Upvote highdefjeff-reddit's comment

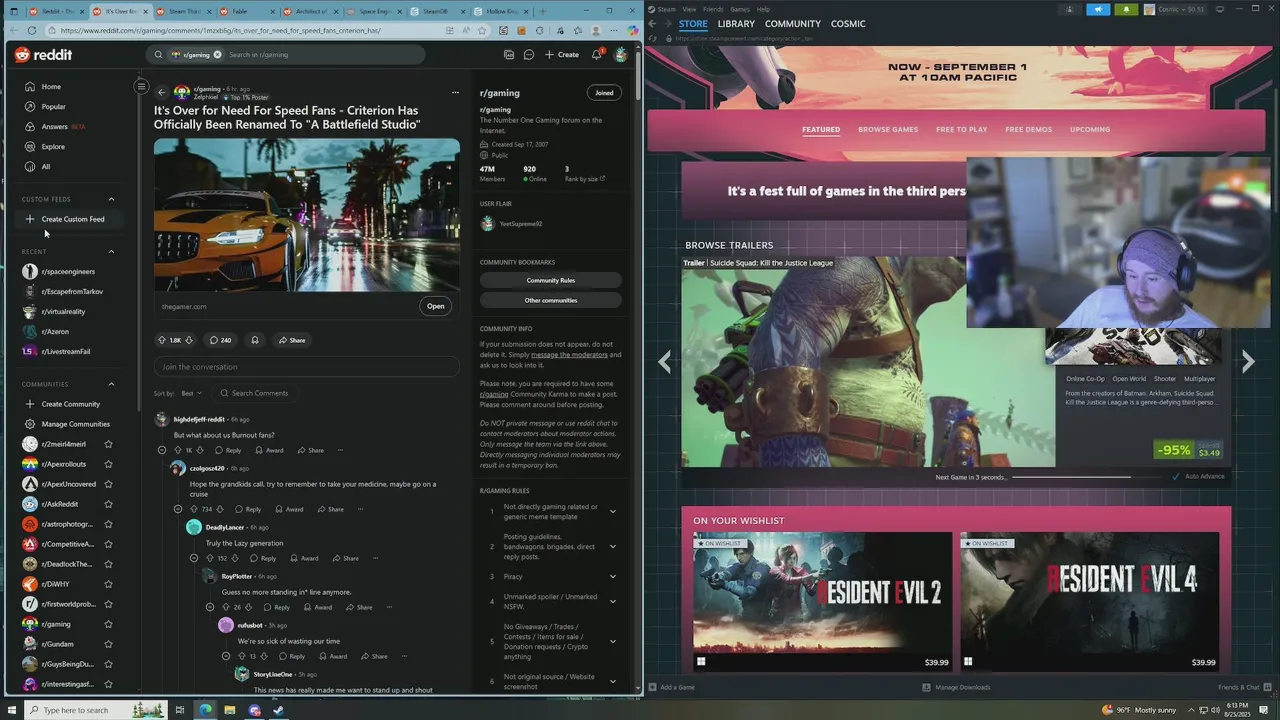tap(177, 450)
